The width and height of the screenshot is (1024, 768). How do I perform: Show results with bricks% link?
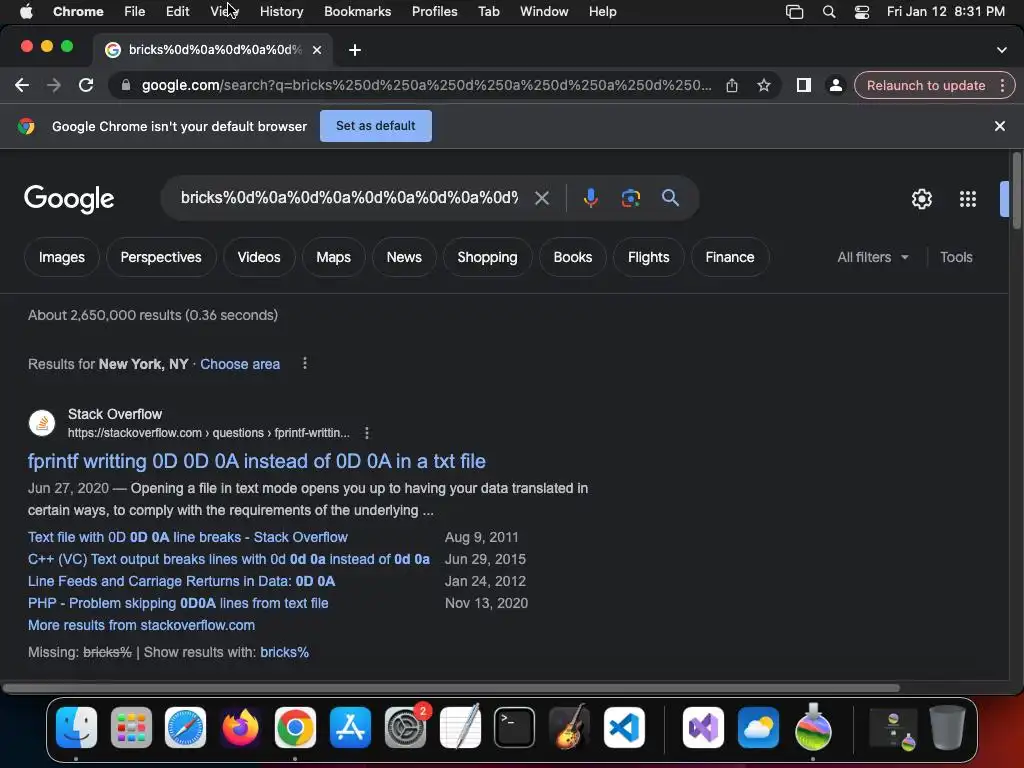coord(284,652)
